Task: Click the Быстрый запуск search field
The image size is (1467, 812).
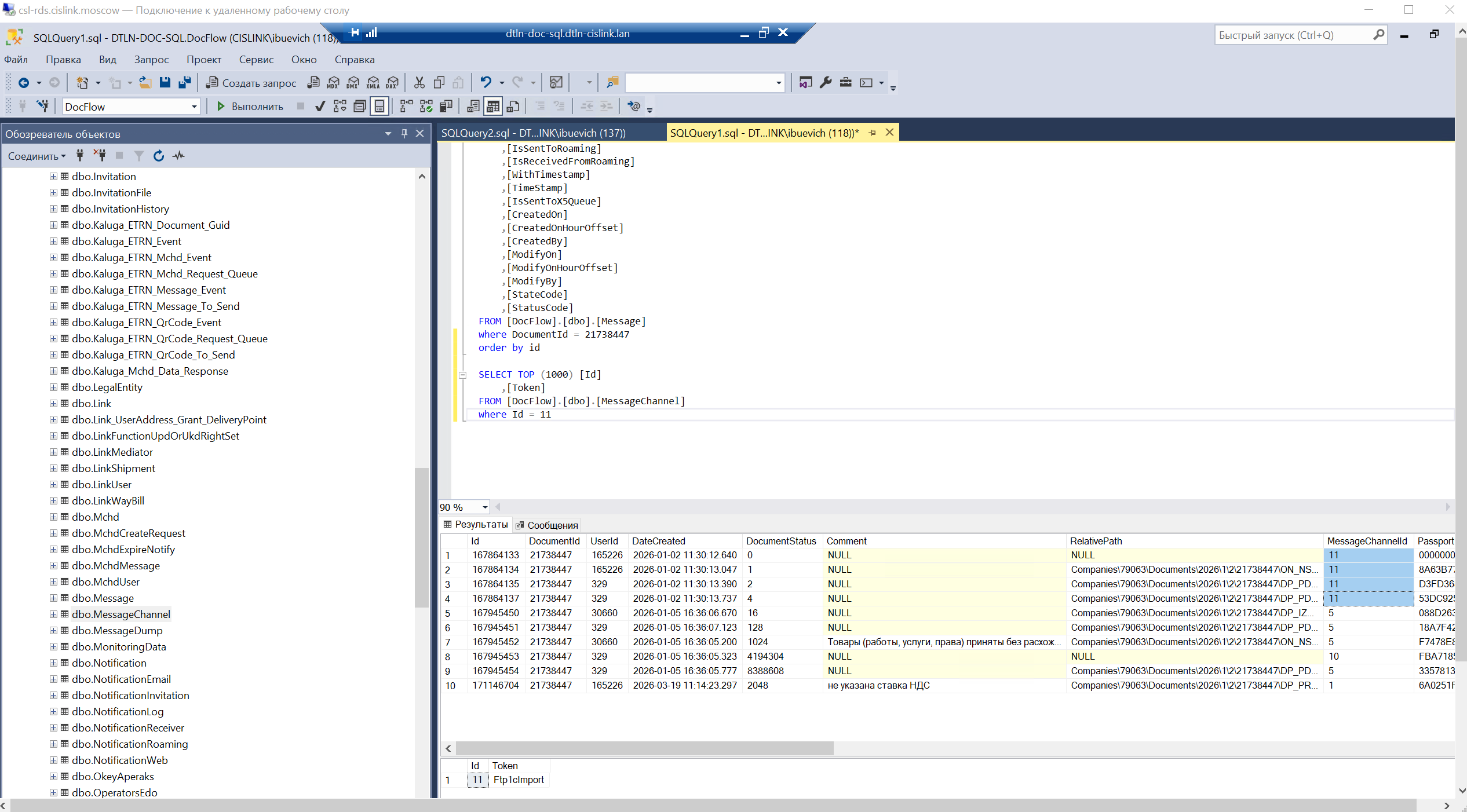Action: click(x=1293, y=35)
